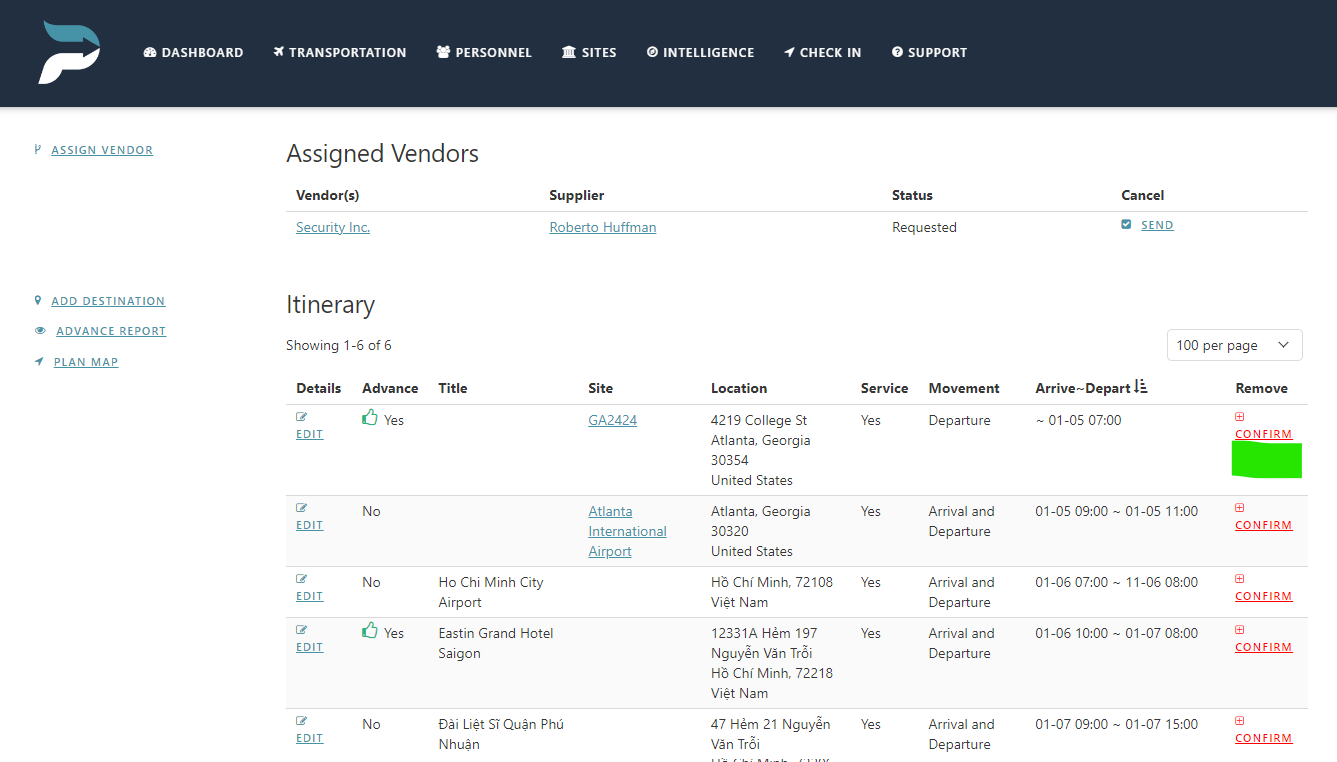The image size is (1337, 762).
Task: Toggle the Advance thumbs-up for Eastin Grand Hotel Saigon
Action: pos(368,632)
